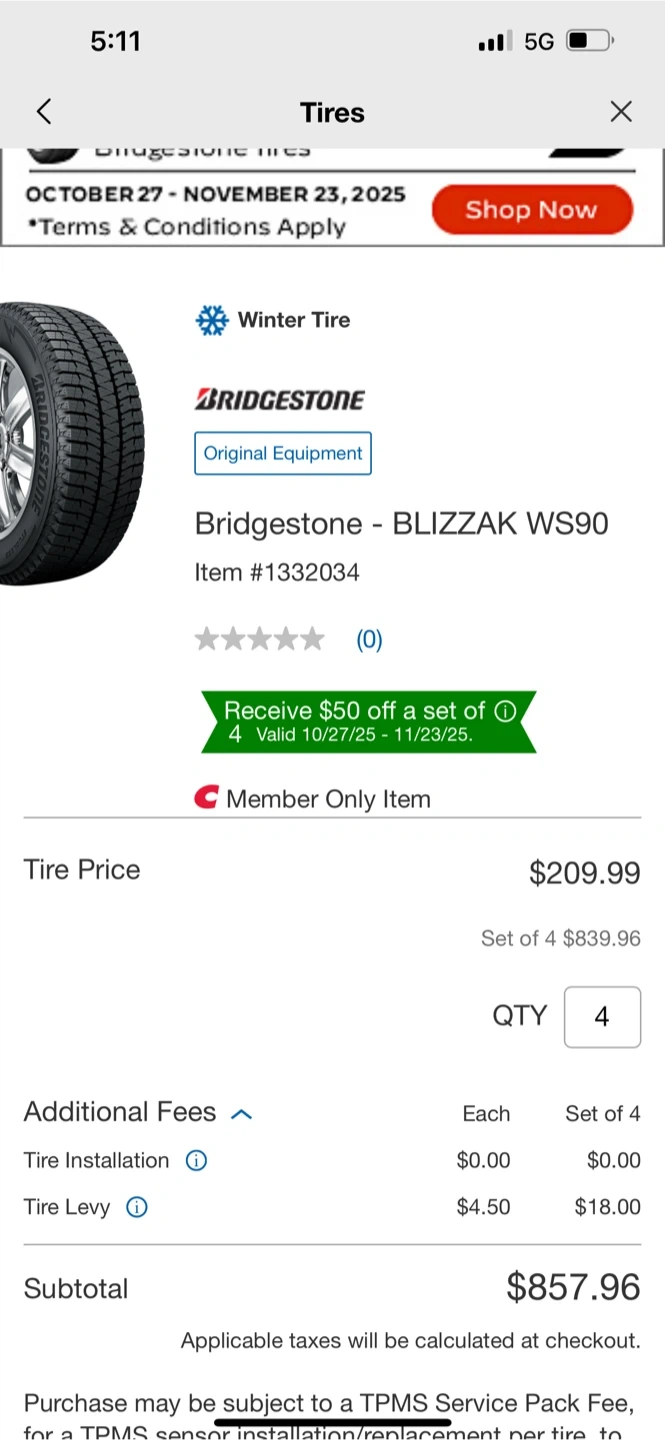This screenshot has width=665, height=1440.
Task: Tap the Bridgestone - BLIZZAK WS90 title
Action: point(401,524)
